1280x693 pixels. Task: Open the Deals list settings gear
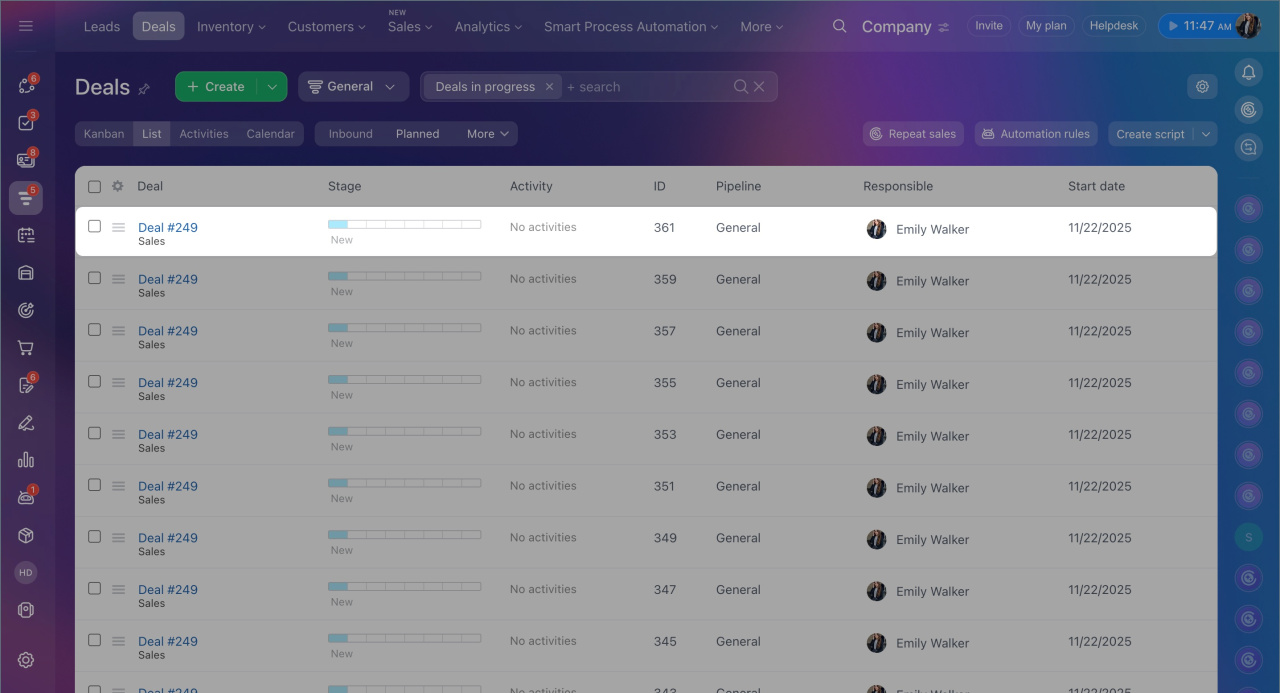[x=1202, y=87]
